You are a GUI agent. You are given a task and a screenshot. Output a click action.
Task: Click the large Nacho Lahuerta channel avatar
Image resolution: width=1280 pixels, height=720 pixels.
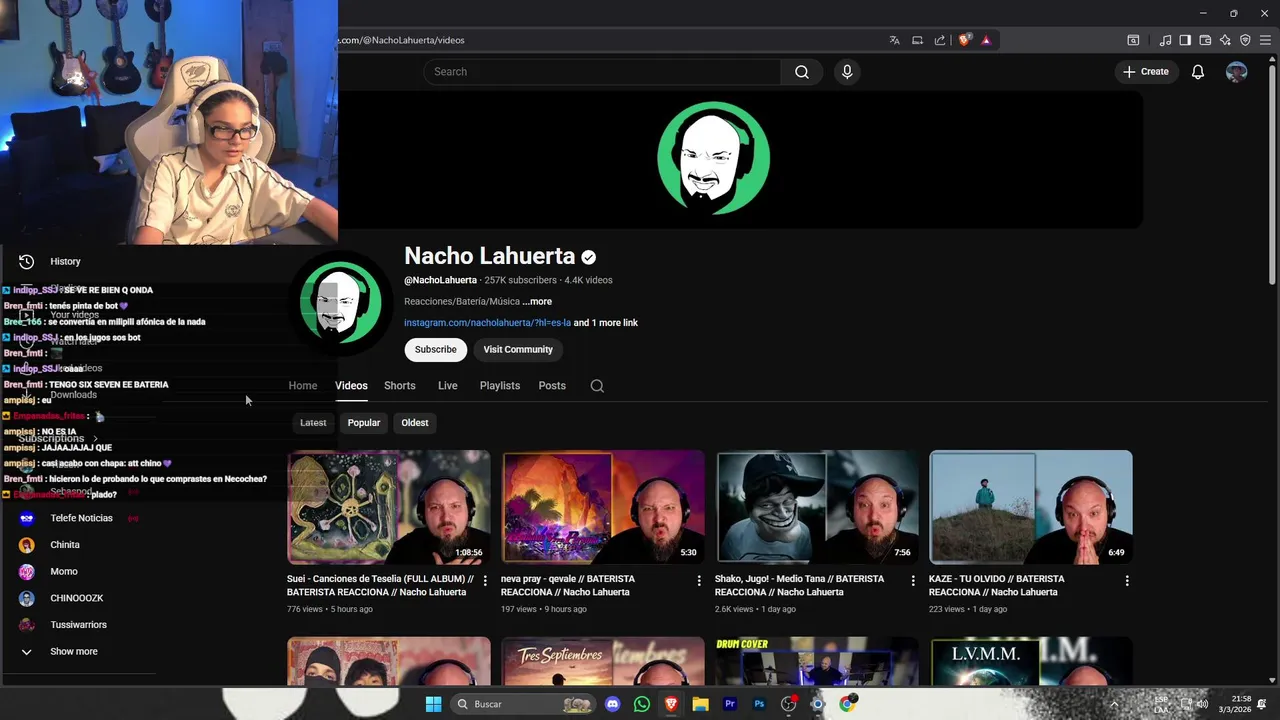tap(340, 302)
